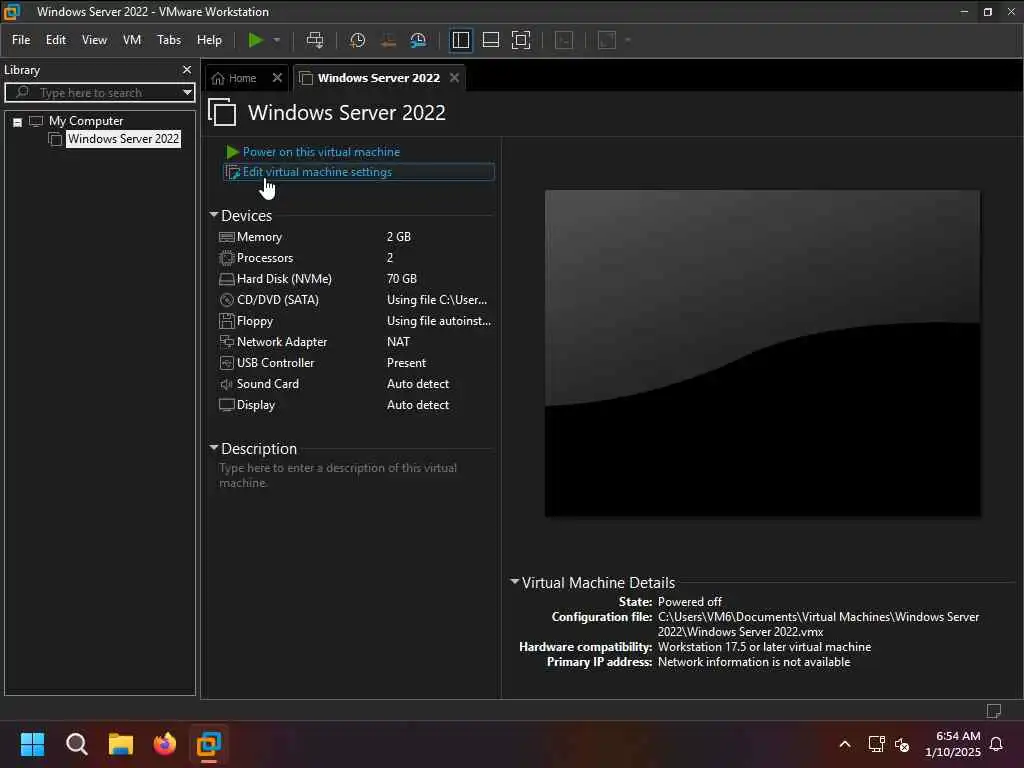Open Firefox from the taskbar
Screen dimensions: 1024x768
pos(165,744)
